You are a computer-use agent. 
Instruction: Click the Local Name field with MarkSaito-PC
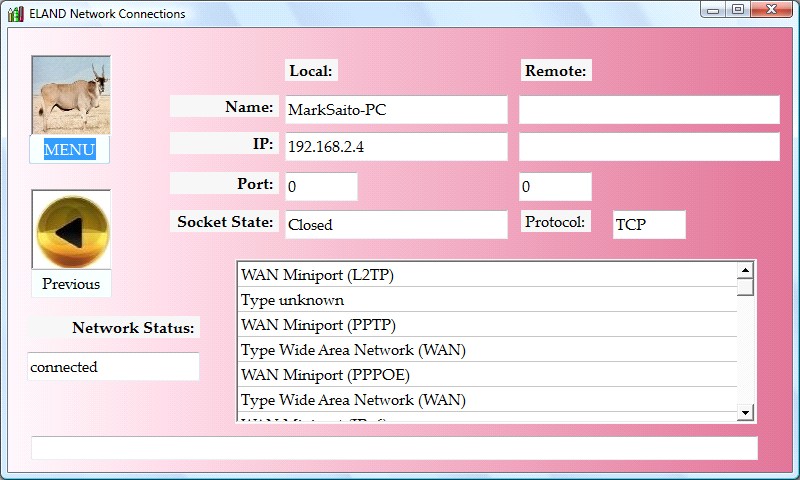[396, 110]
